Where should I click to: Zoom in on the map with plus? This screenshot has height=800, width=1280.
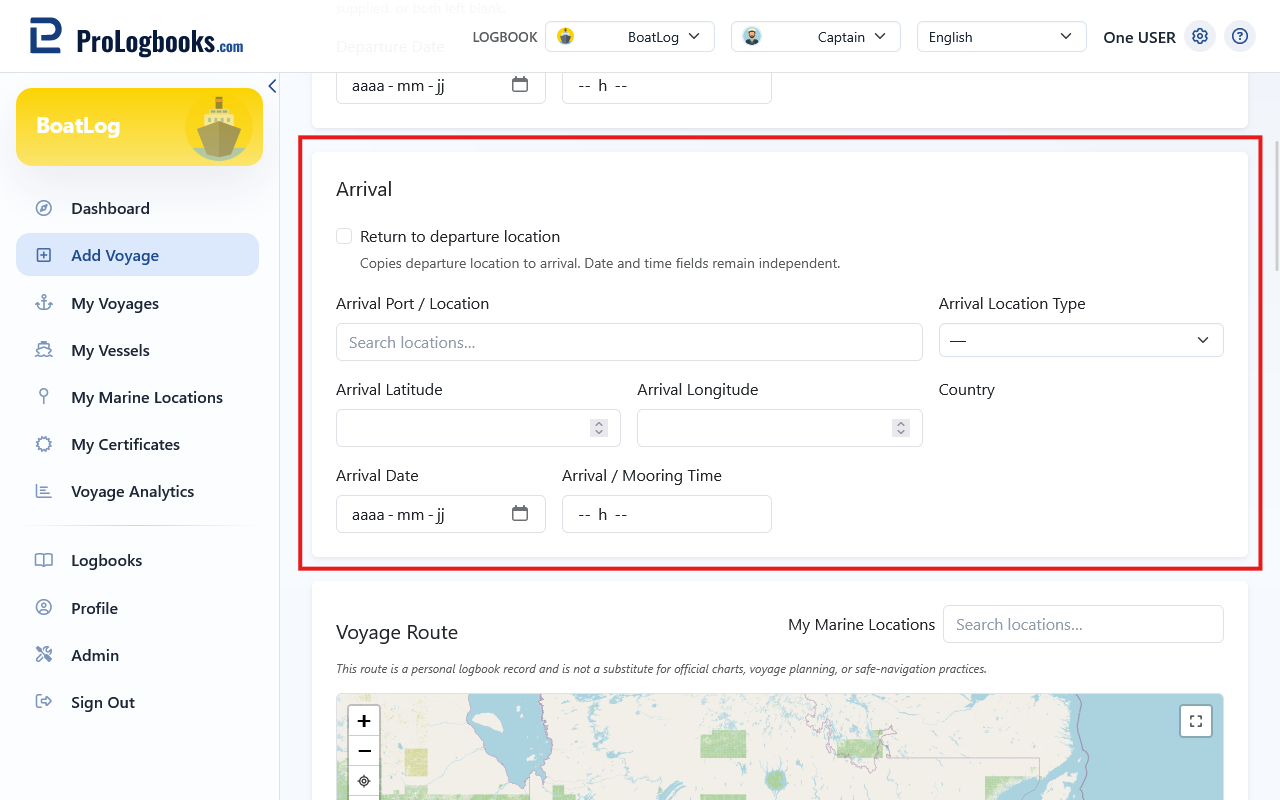(x=364, y=721)
